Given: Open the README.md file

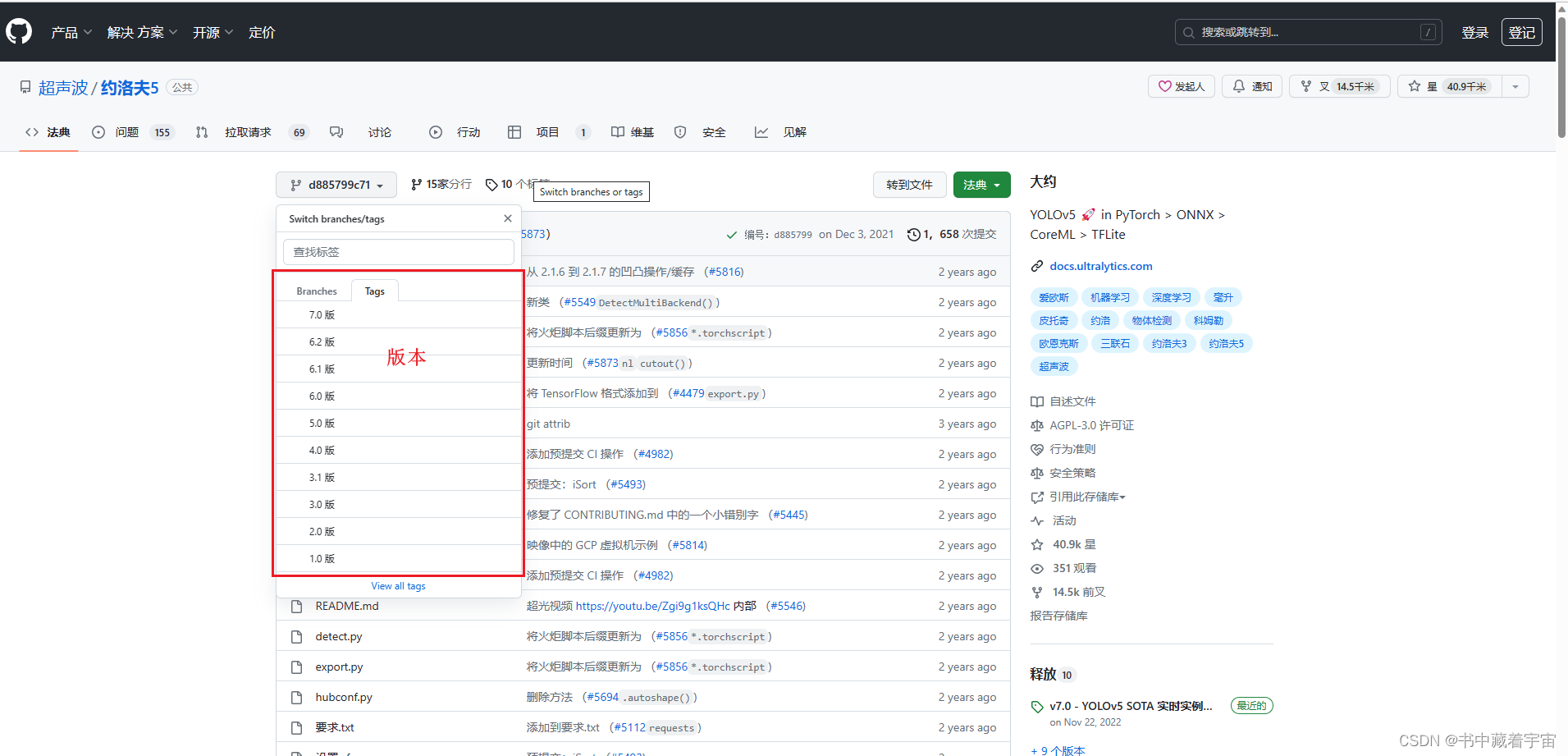Looking at the screenshot, I should click(x=347, y=606).
